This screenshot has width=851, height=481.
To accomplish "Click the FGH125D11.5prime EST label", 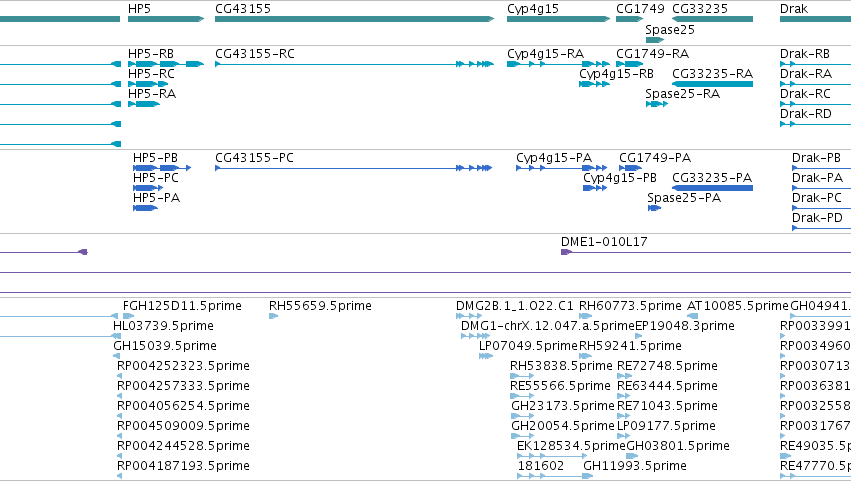I will 182,306.
